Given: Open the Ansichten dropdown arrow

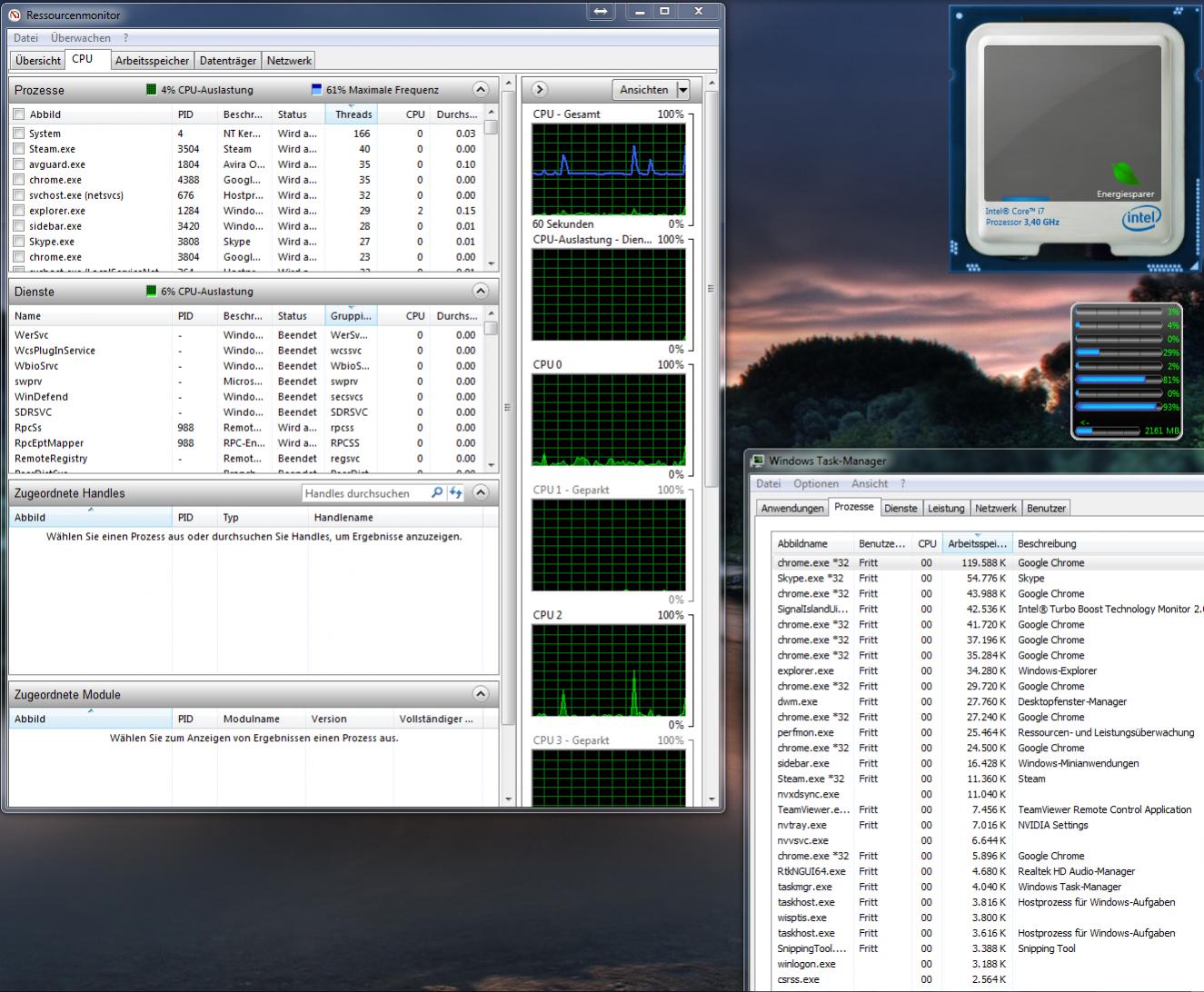Looking at the screenshot, I should pos(682,90).
